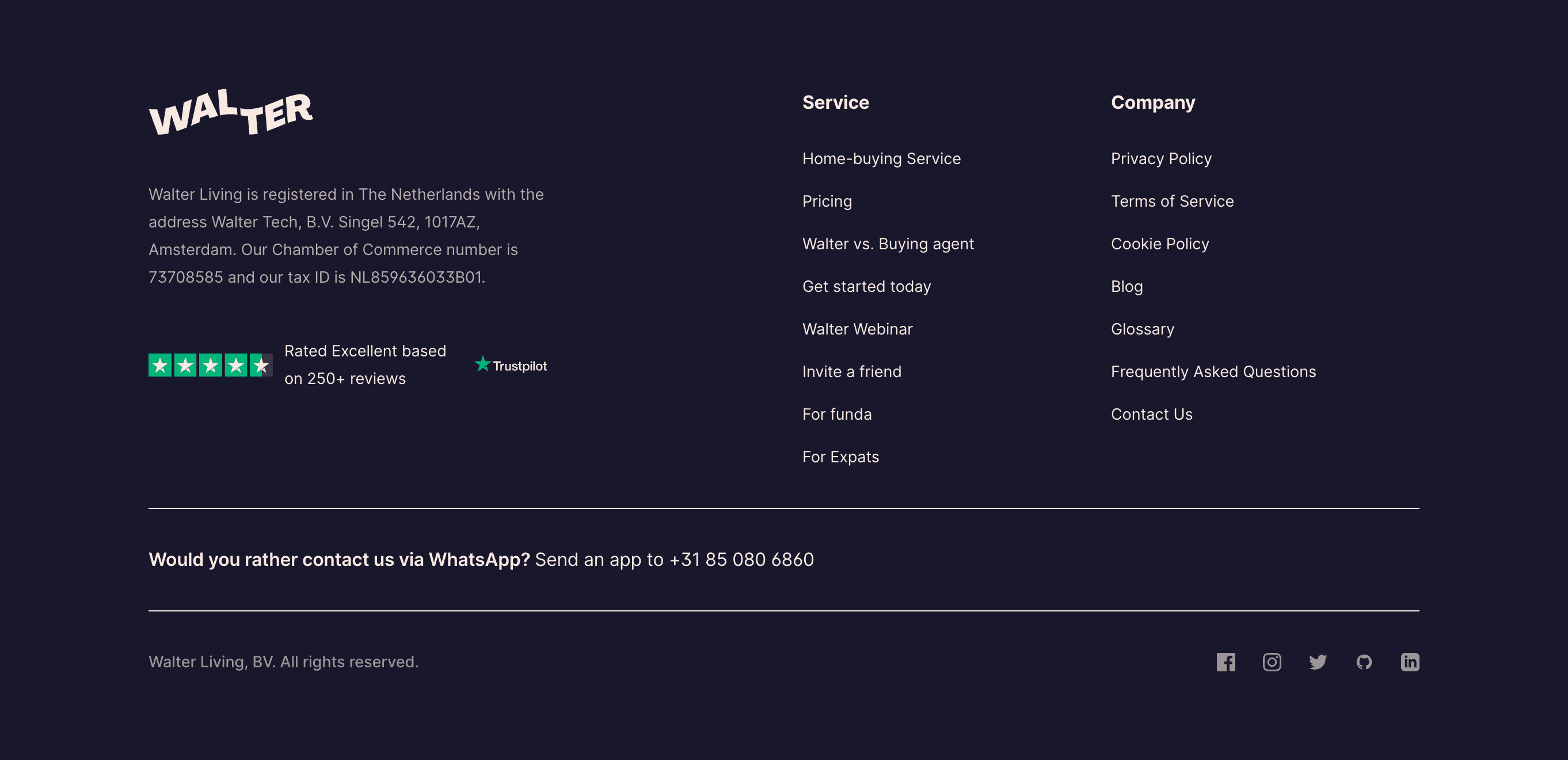Viewport: 1568px width, 760px height.
Task: Open the Facebook social icon
Action: point(1226,662)
